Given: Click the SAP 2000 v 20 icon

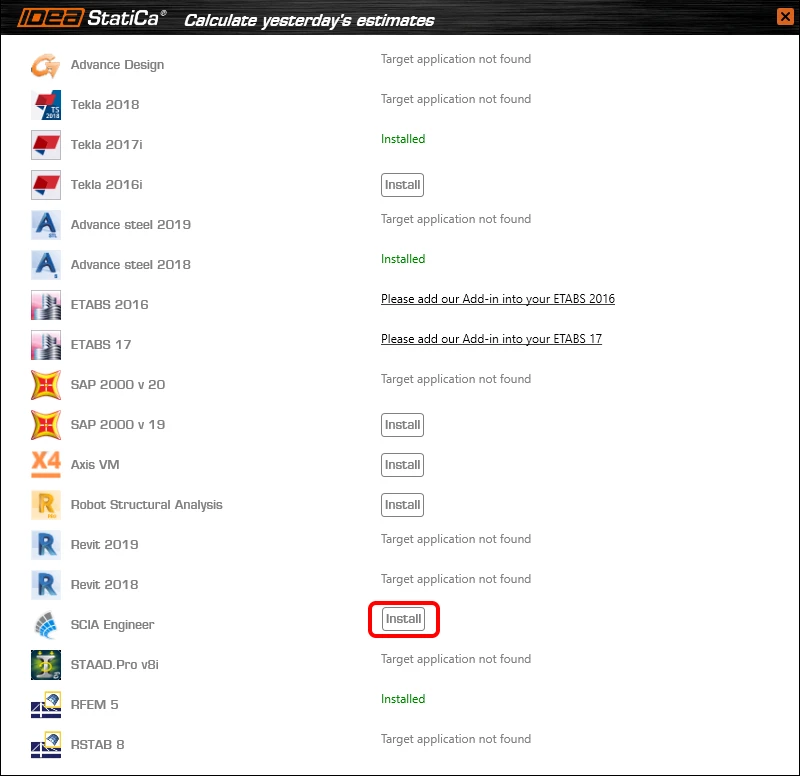Looking at the screenshot, I should point(46,385).
